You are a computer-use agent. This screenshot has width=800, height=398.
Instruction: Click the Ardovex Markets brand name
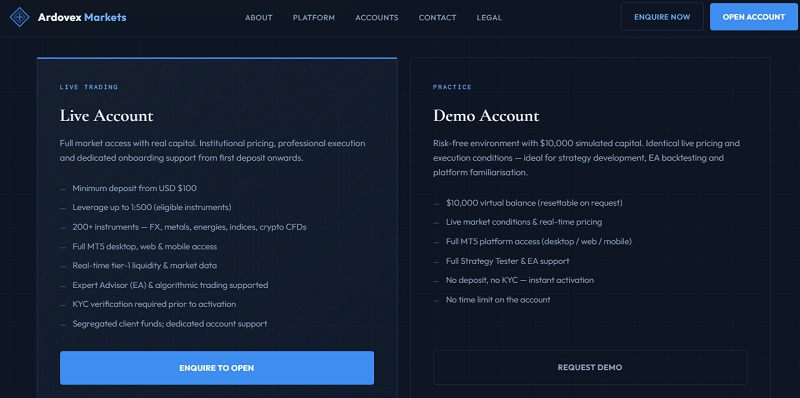[x=82, y=17]
